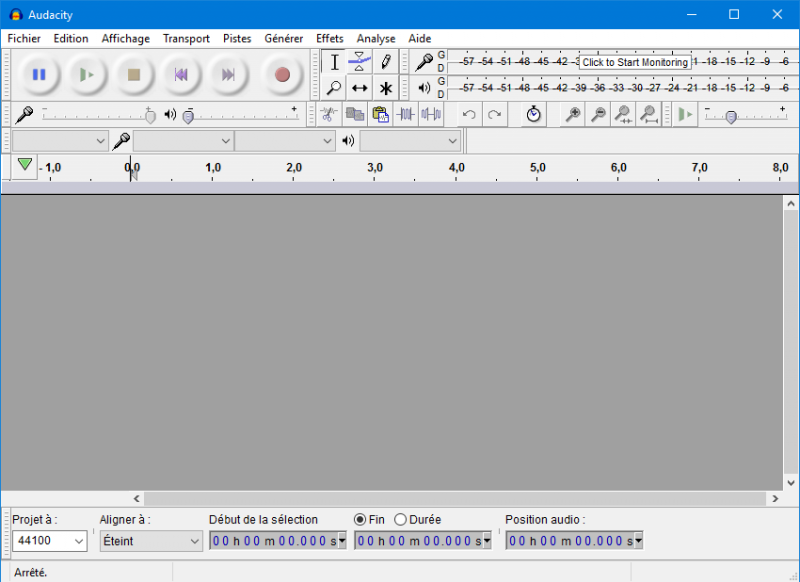Stop audio with the Stop button

[134, 75]
